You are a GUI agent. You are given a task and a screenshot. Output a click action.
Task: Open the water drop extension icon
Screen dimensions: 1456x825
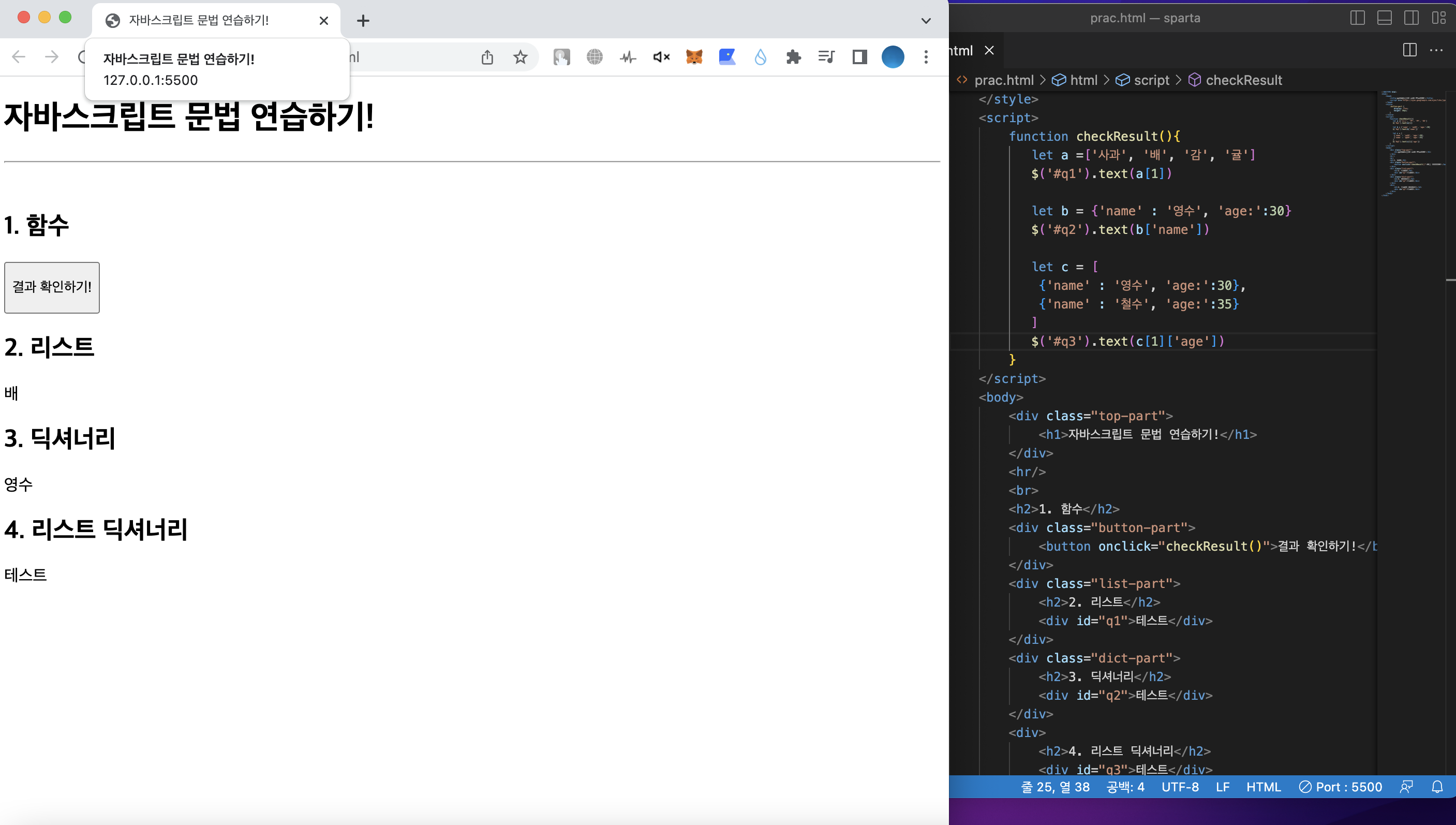pyautogui.click(x=760, y=57)
